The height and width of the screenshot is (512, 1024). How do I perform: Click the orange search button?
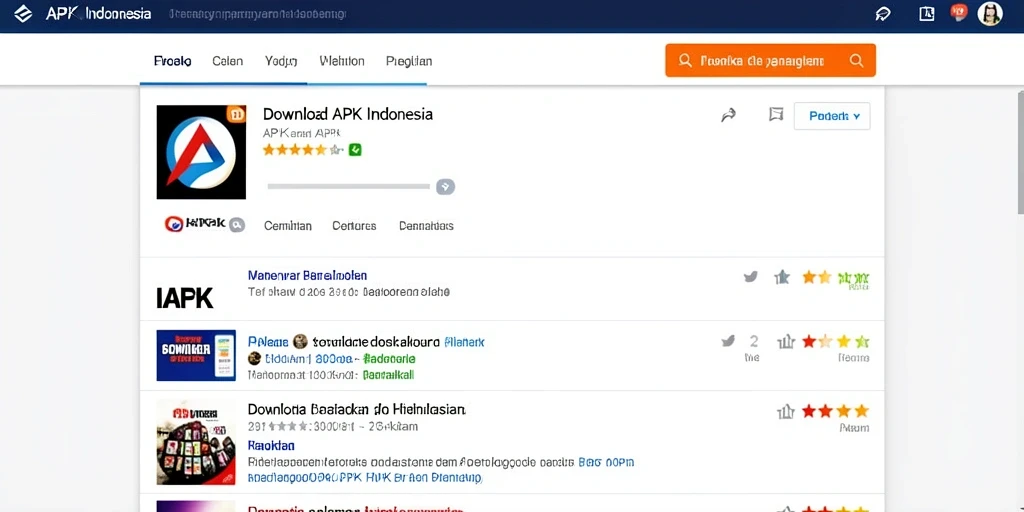click(771, 61)
